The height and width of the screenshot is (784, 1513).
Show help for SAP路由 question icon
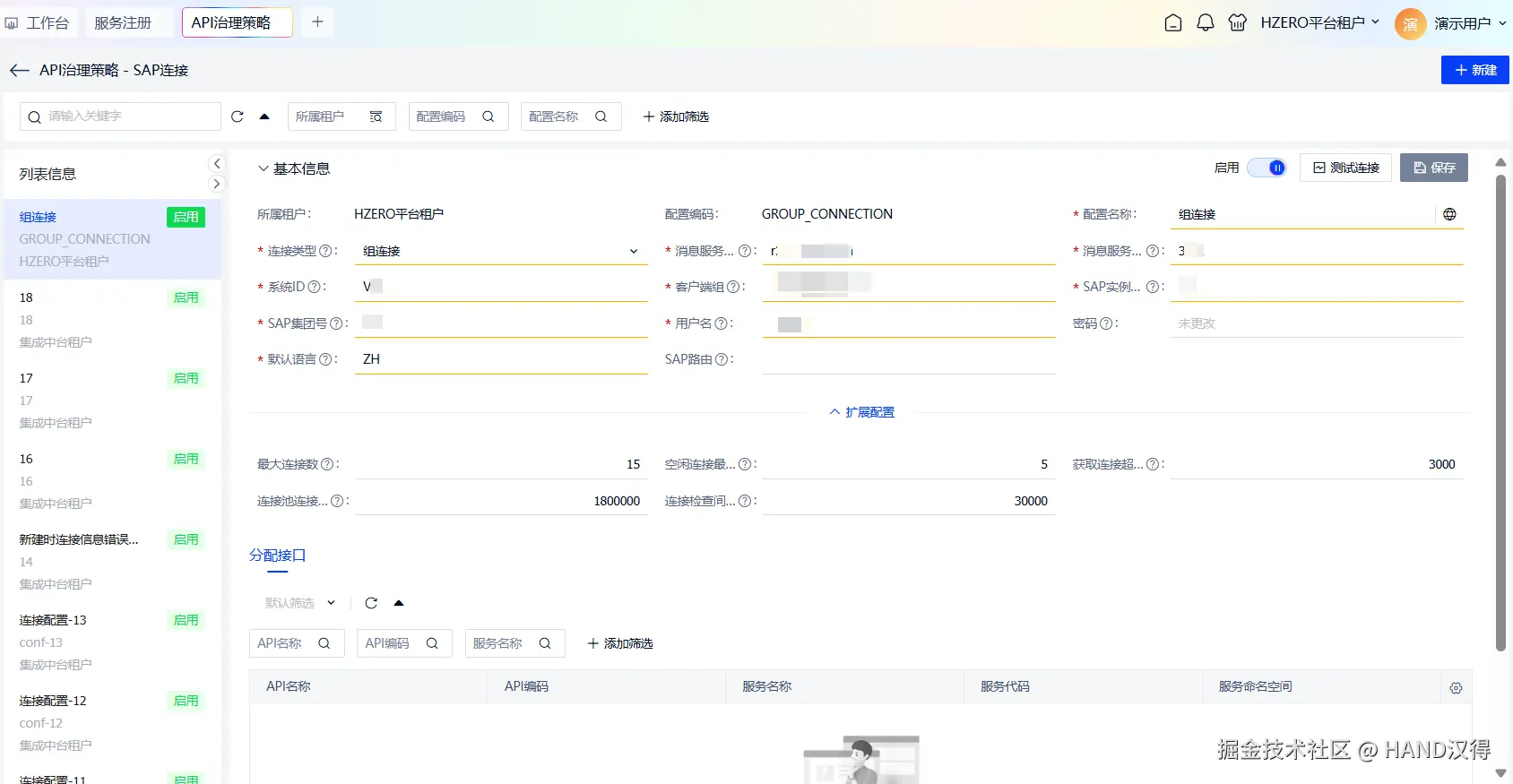tap(722, 359)
